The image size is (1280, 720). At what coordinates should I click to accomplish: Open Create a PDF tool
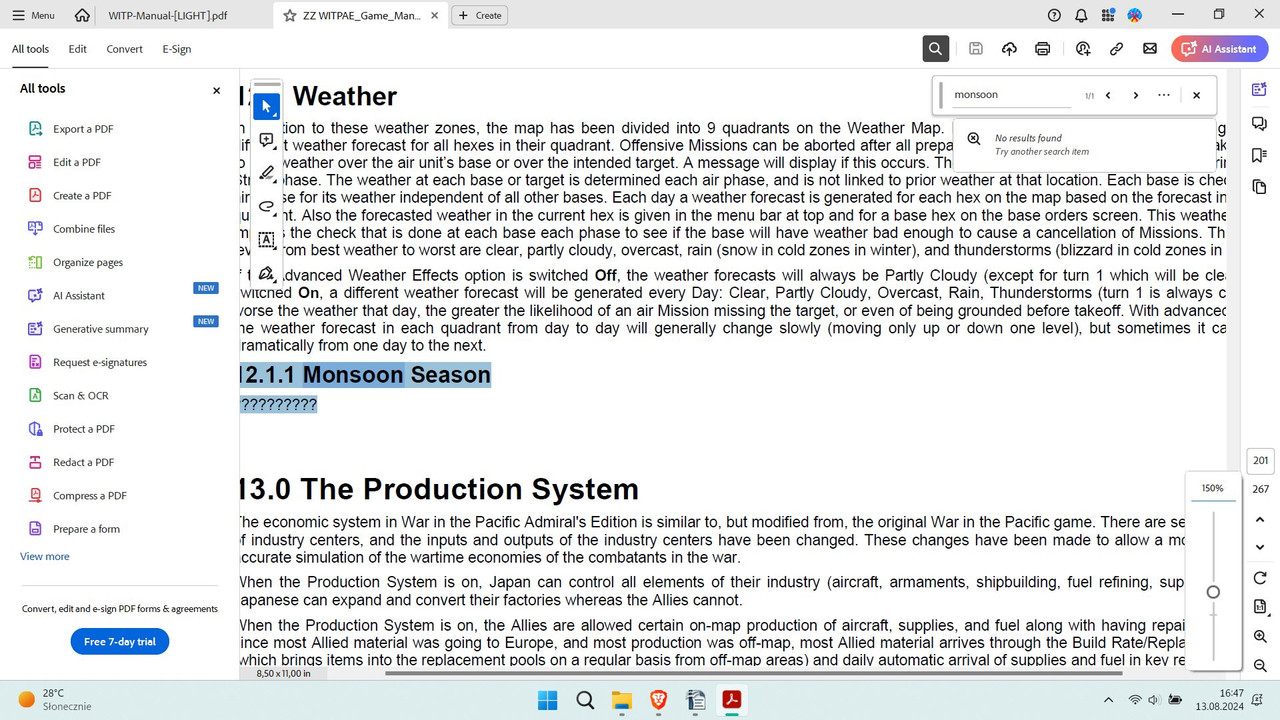[82, 195]
